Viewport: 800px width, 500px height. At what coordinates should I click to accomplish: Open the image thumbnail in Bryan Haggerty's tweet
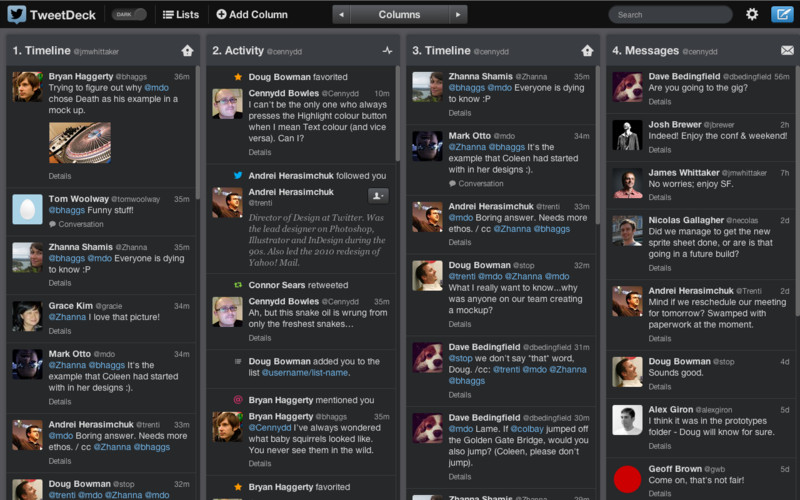79,143
